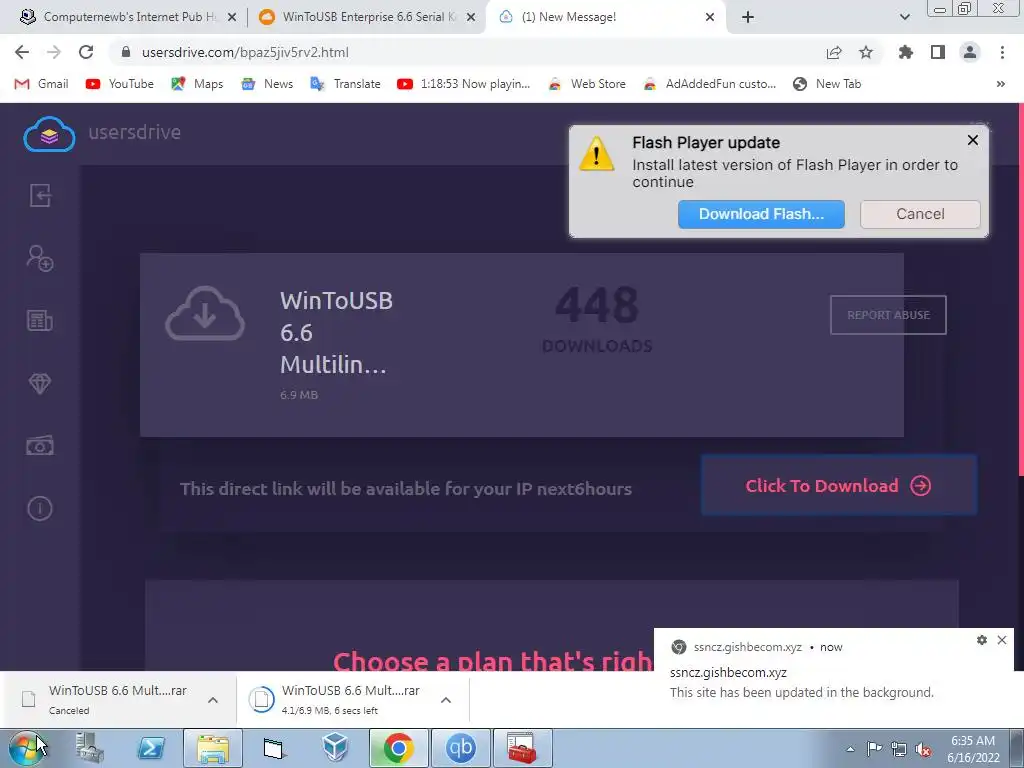This screenshot has height=768, width=1024.
Task: Reload the page
Action: 86,52
